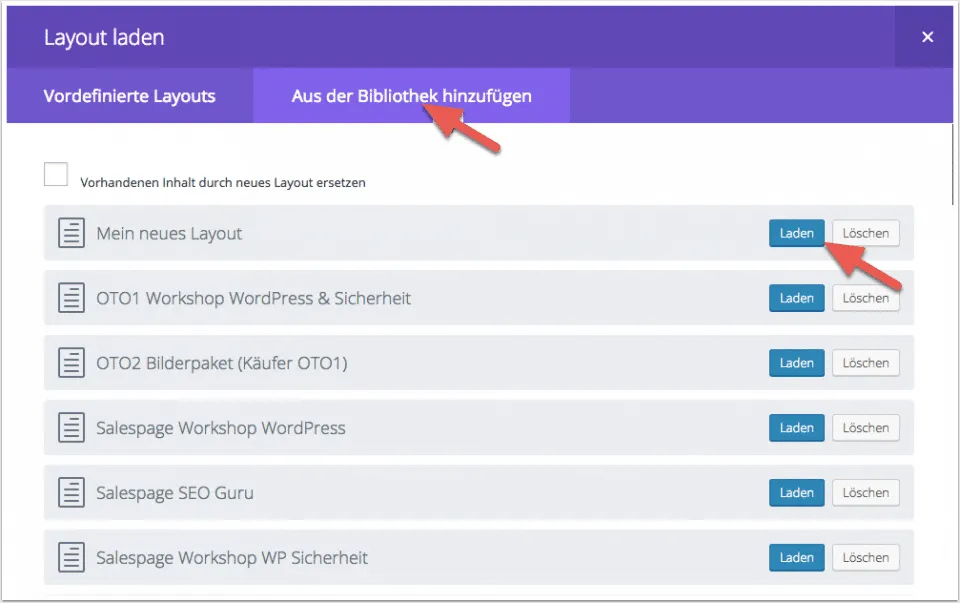
Task: Click the document icon beside Mein neues Layout
Action: pos(70,233)
